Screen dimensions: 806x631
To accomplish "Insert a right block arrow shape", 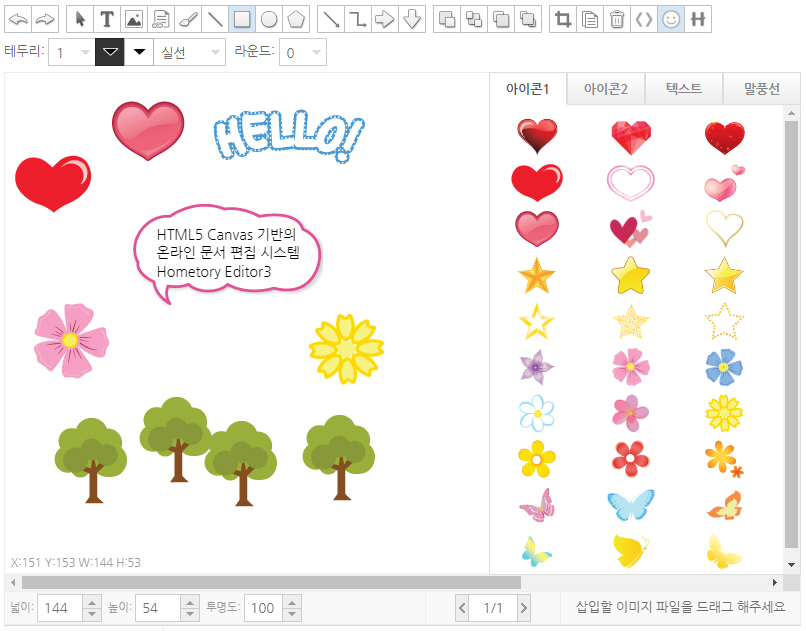I will click(x=384, y=20).
